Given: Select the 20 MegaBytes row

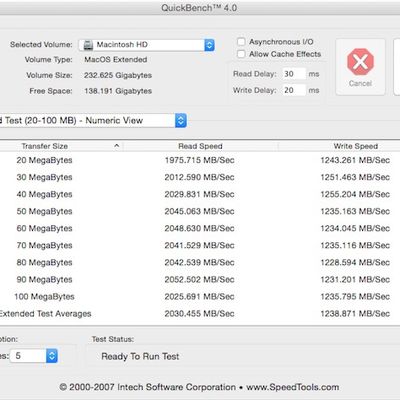Looking at the screenshot, I should coord(200,160).
